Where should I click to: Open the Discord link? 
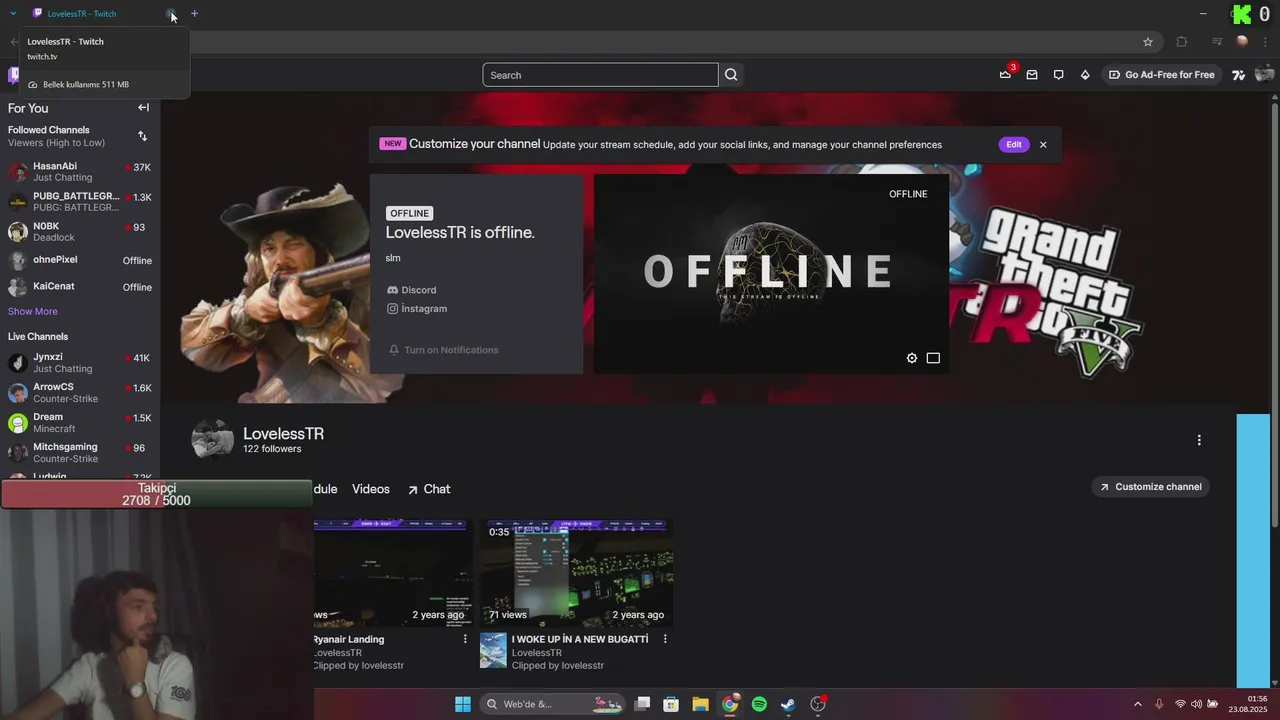click(x=412, y=290)
